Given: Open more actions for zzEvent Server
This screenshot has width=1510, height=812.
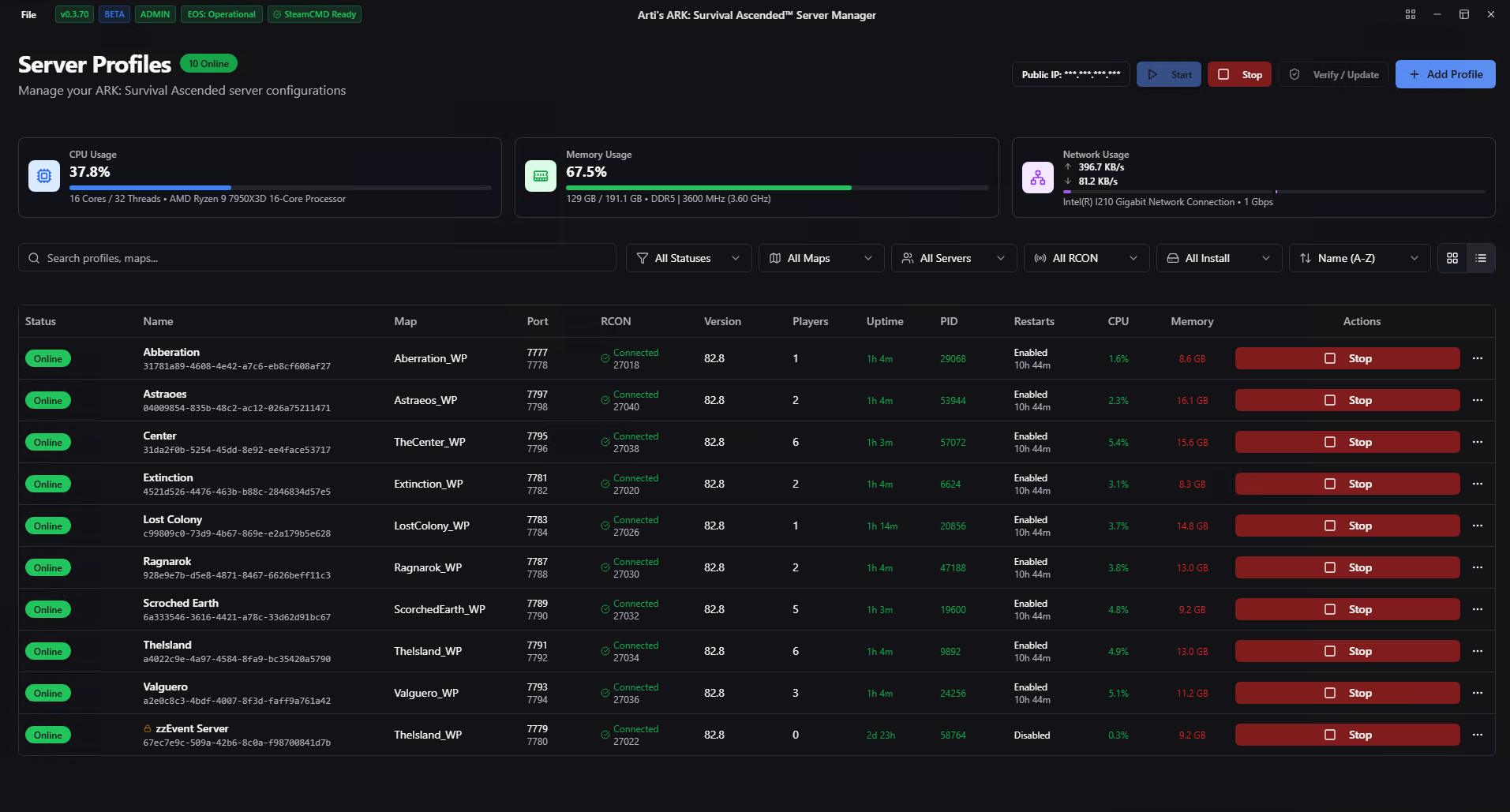Looking at the screenshot, I should pyautogui.click(x=1477, y=735).
